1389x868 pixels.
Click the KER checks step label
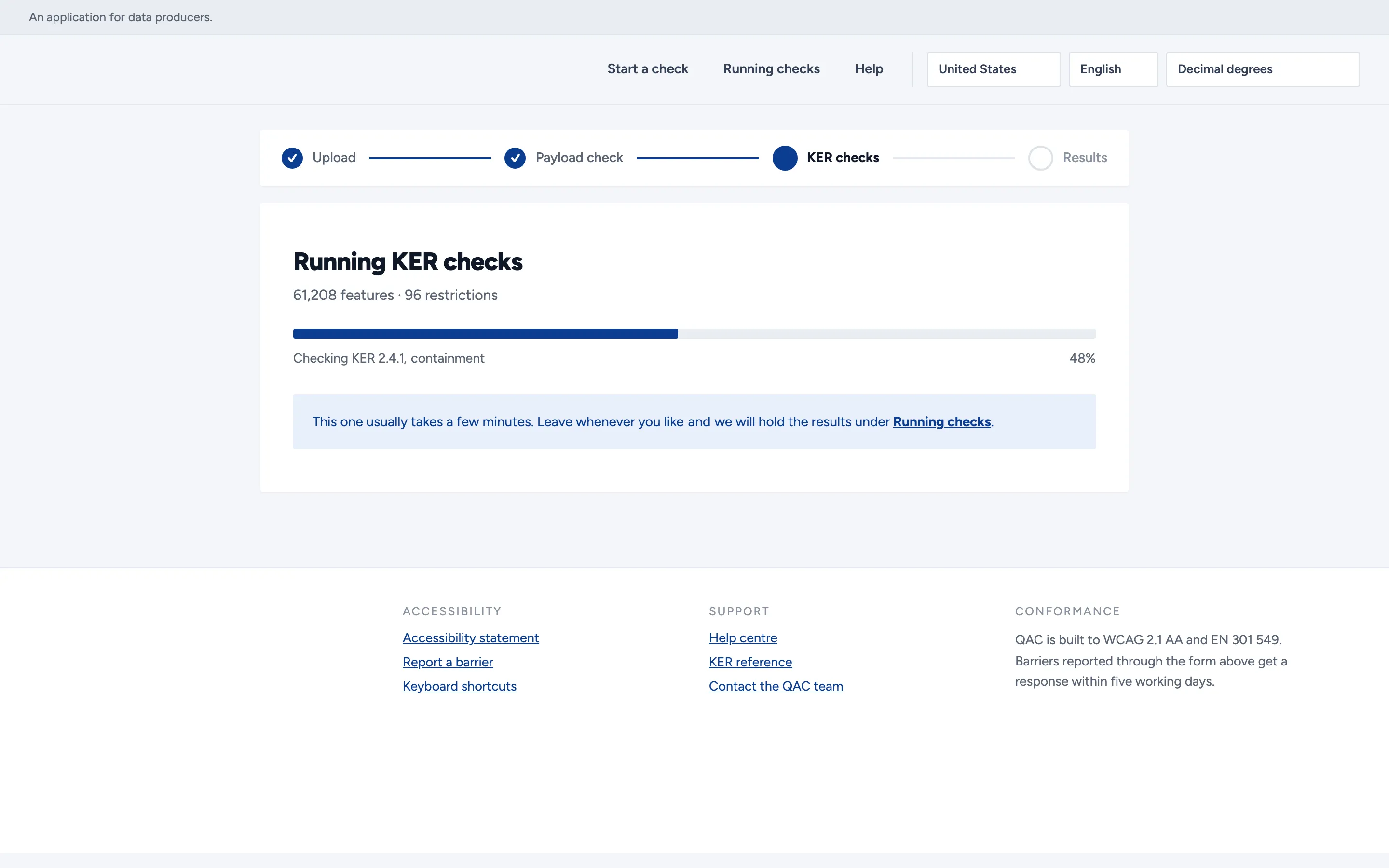(x=843, y=158)
